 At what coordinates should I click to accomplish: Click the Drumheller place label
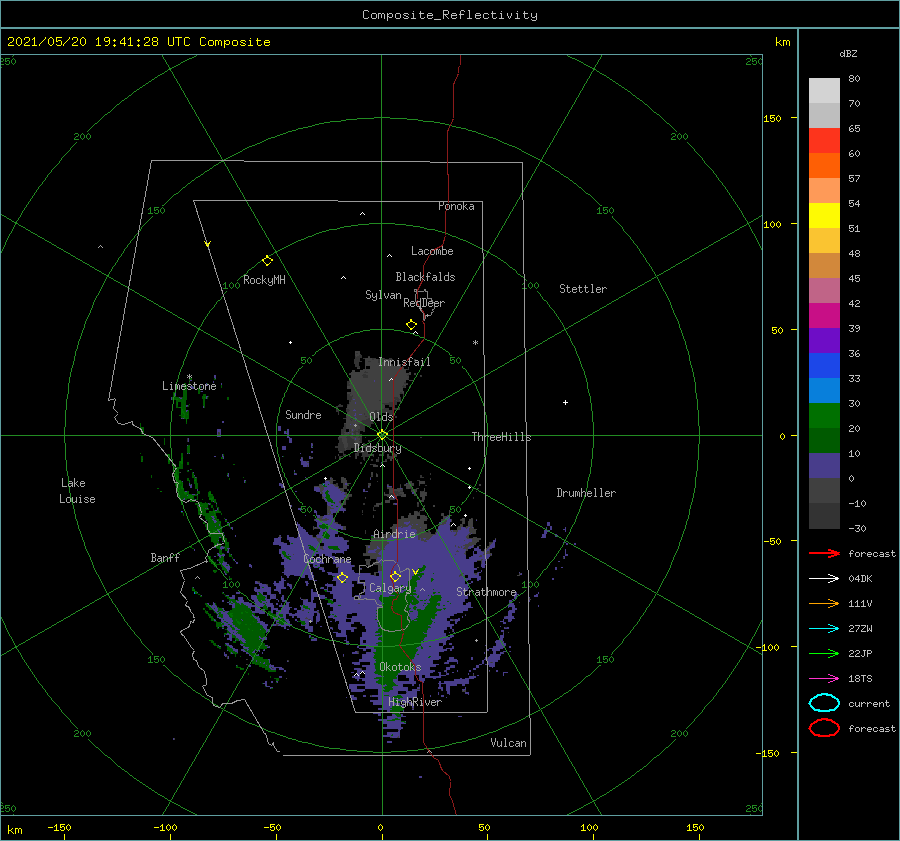586,493
